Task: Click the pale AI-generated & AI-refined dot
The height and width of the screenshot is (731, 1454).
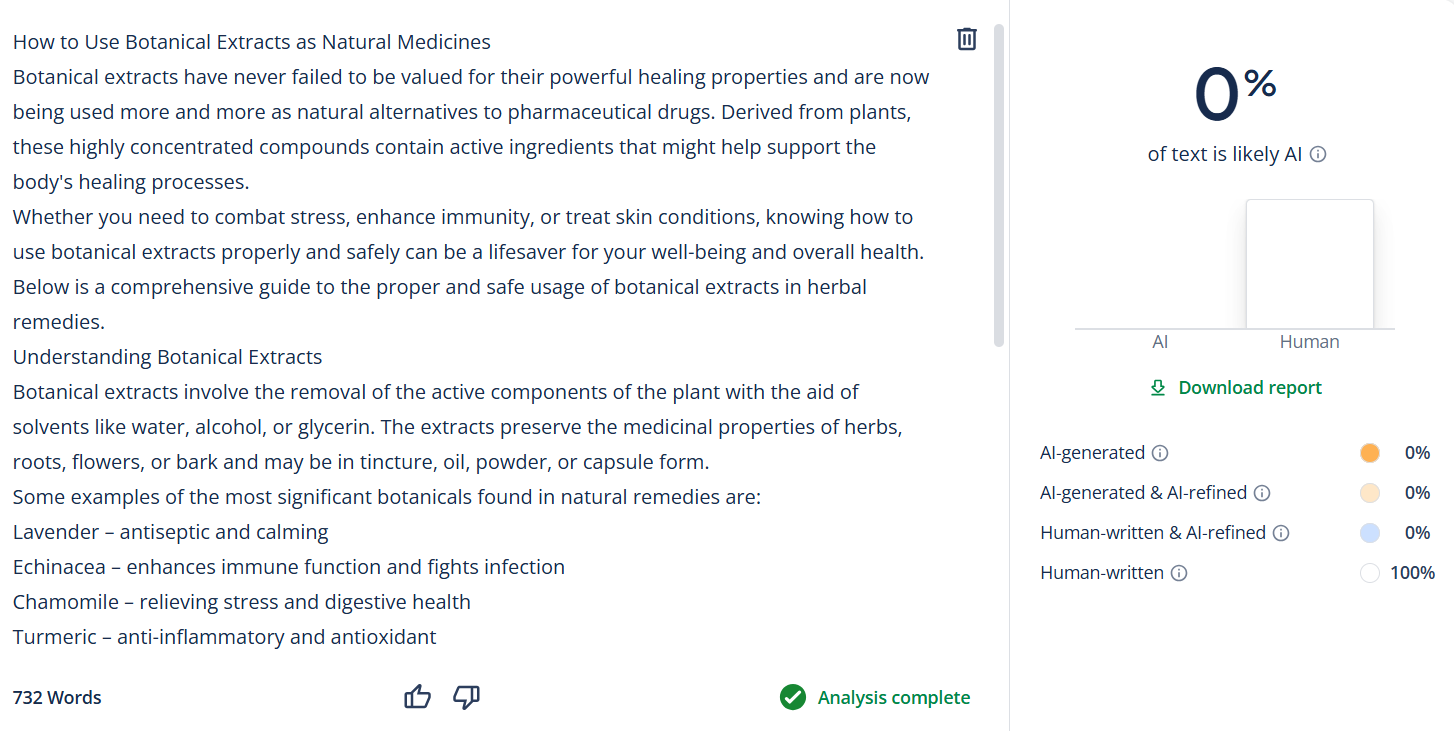Action: pyautogui.click(x=1370, y=493)
